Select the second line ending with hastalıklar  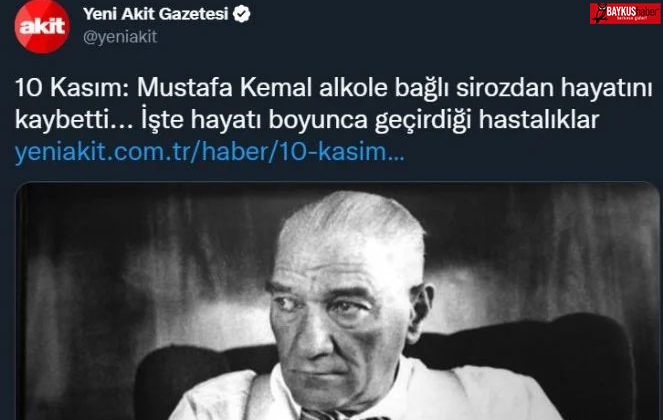pos(307,120)
